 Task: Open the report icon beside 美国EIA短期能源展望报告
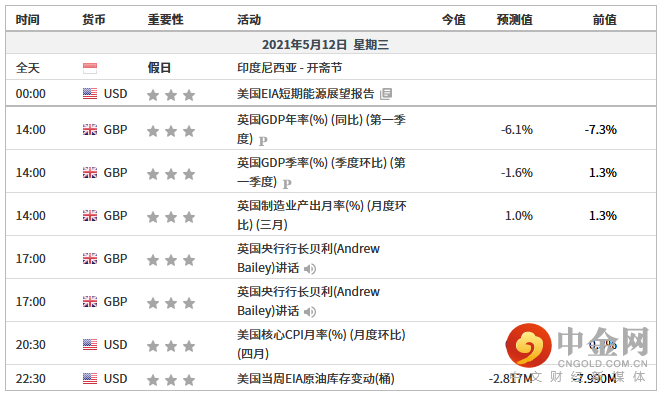pyautogui.click(x=386, y=94)
